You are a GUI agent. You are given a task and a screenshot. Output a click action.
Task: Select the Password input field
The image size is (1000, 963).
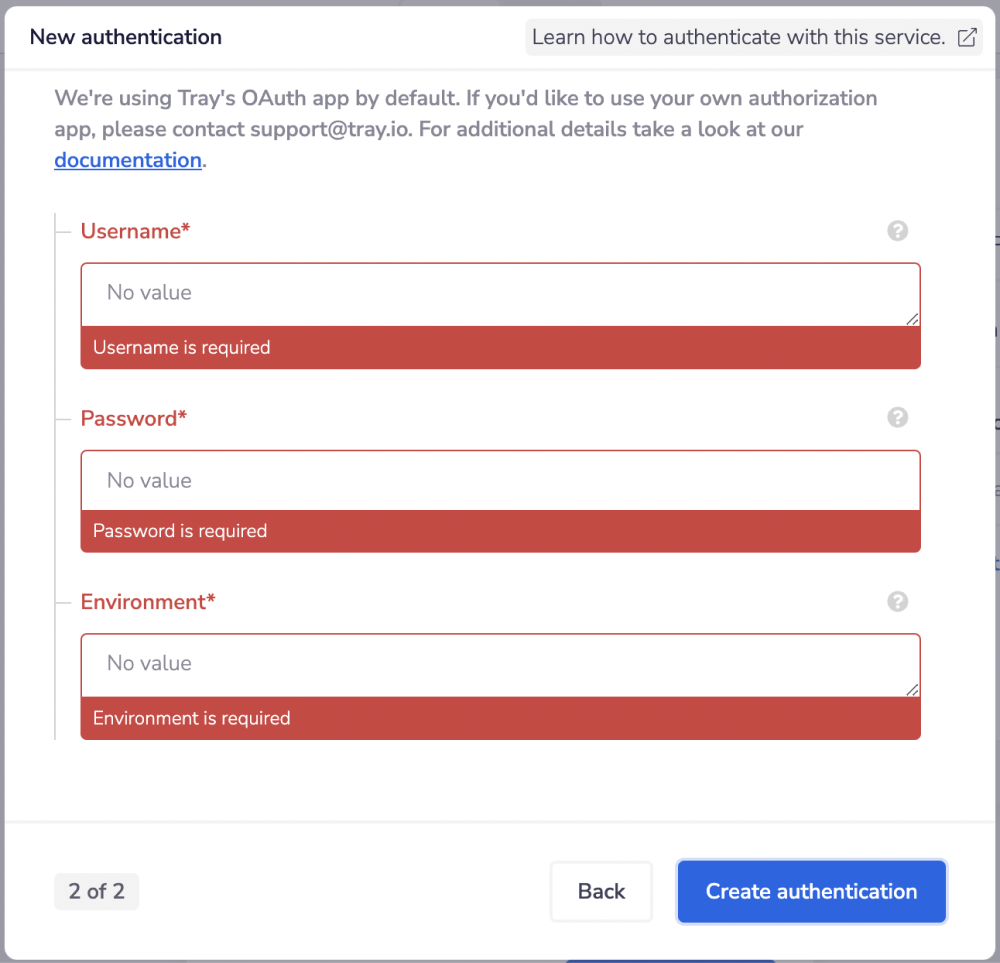click(500, 480)
